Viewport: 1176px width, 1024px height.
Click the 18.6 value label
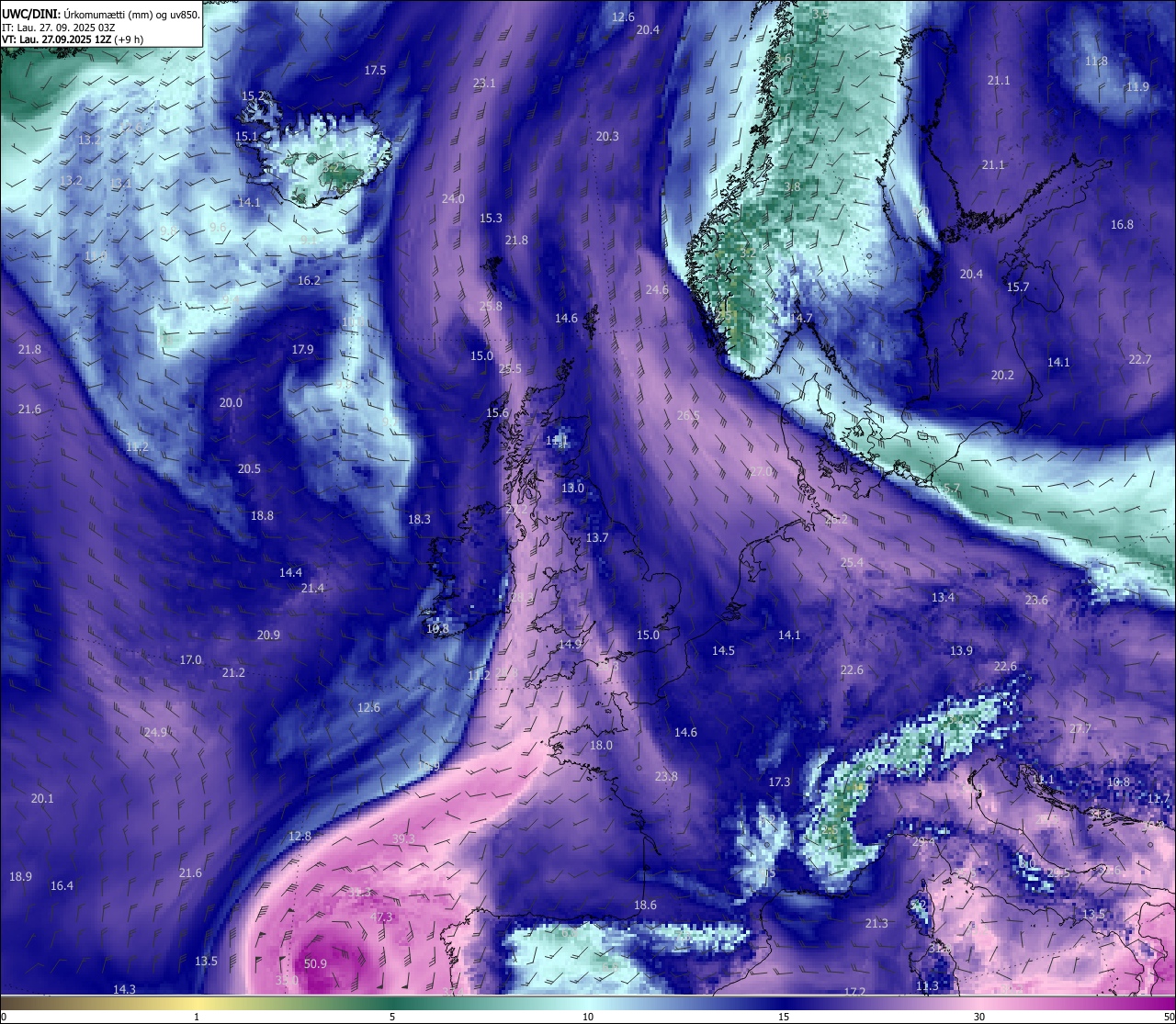pos(645,905)
